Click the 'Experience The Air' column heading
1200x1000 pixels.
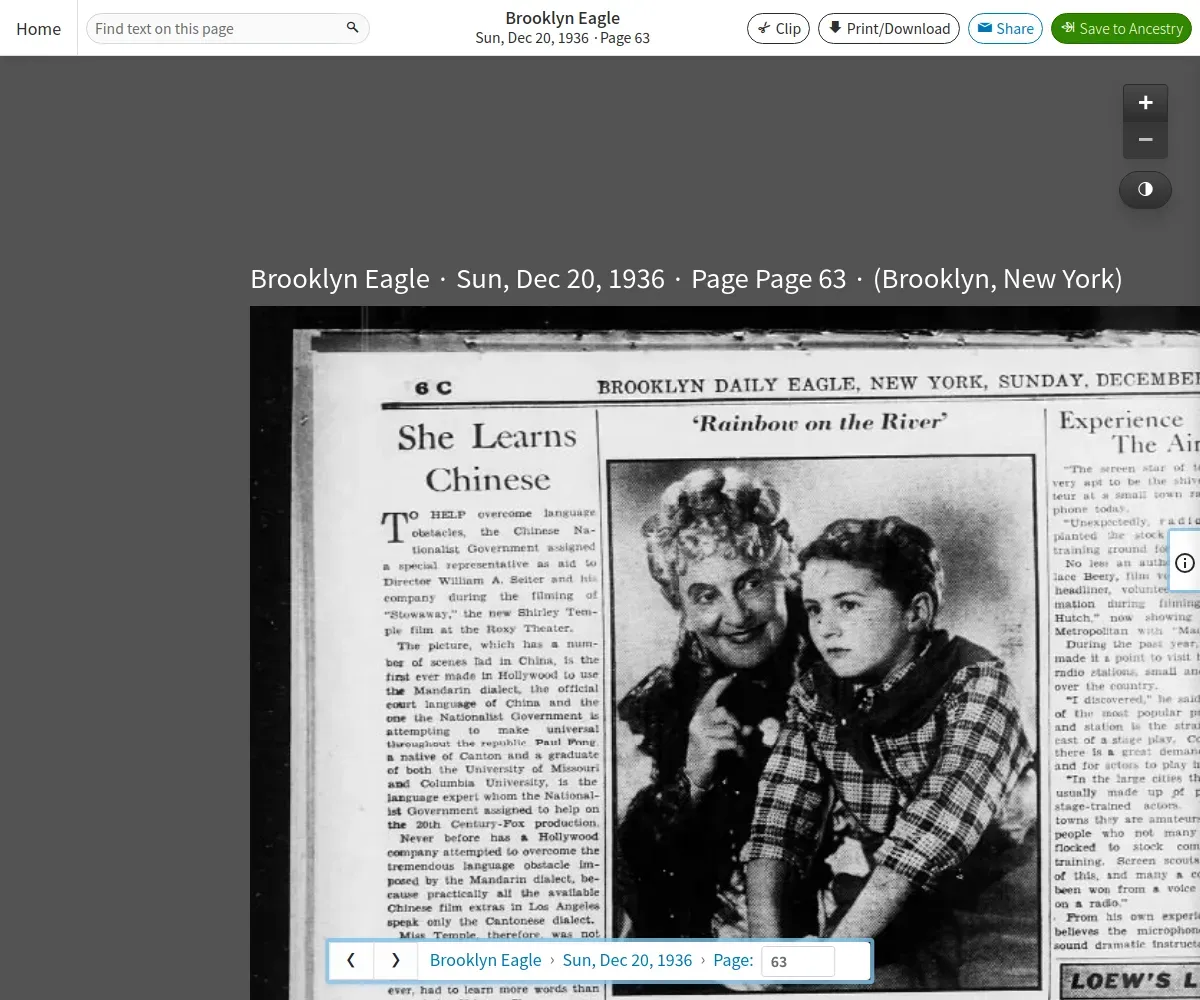point(1125,431)
